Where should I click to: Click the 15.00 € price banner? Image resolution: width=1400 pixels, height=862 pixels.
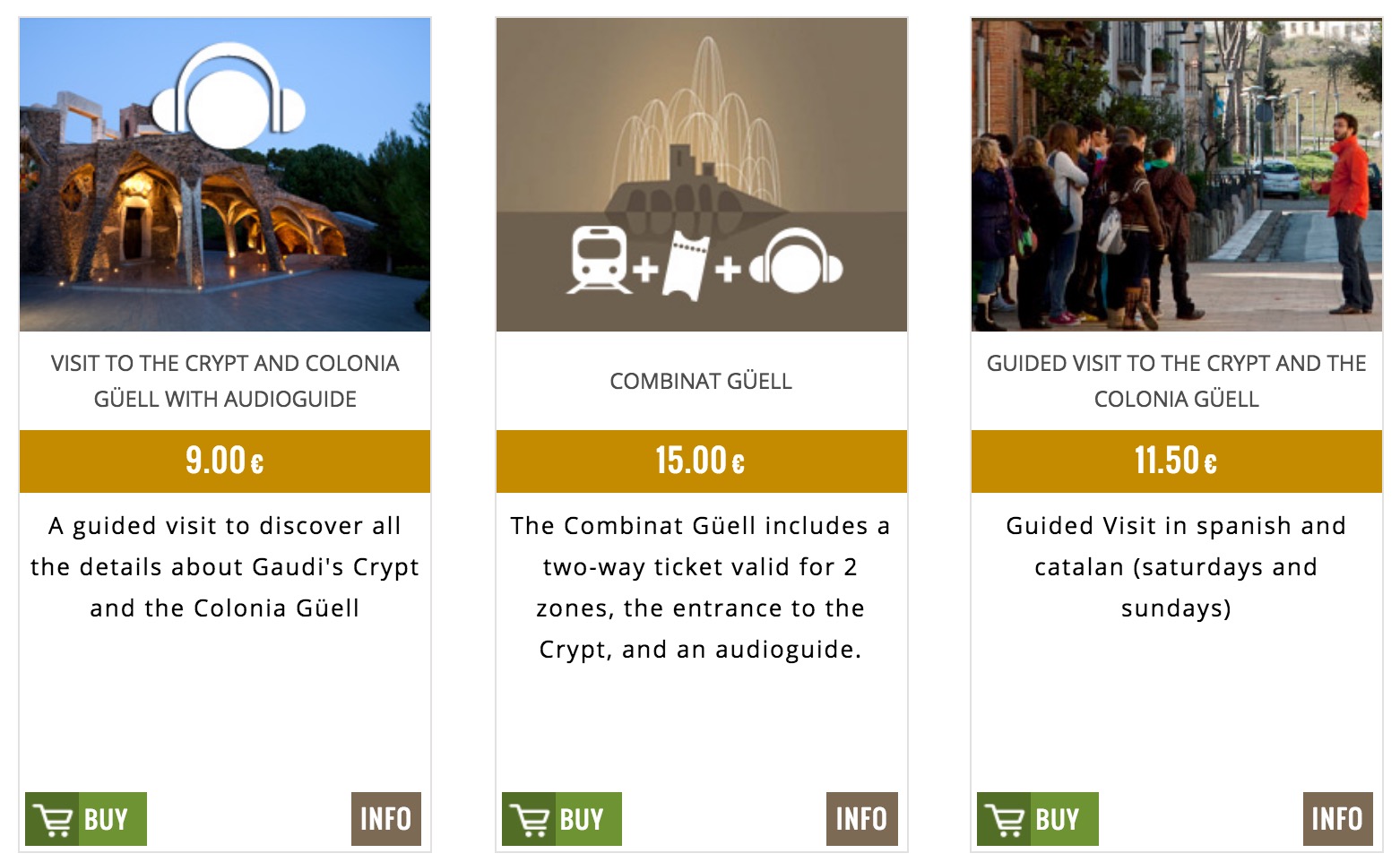click(701, 461)
